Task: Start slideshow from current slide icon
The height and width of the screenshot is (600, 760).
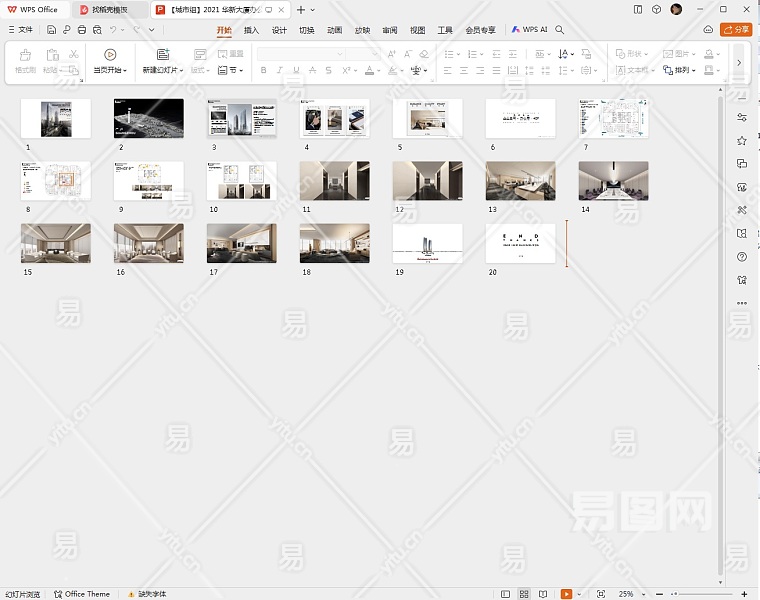Action: tap(110, 55)
